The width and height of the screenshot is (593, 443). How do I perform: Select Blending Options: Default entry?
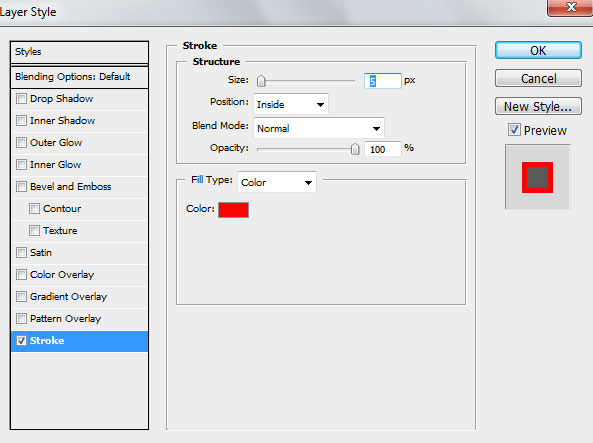79,77
